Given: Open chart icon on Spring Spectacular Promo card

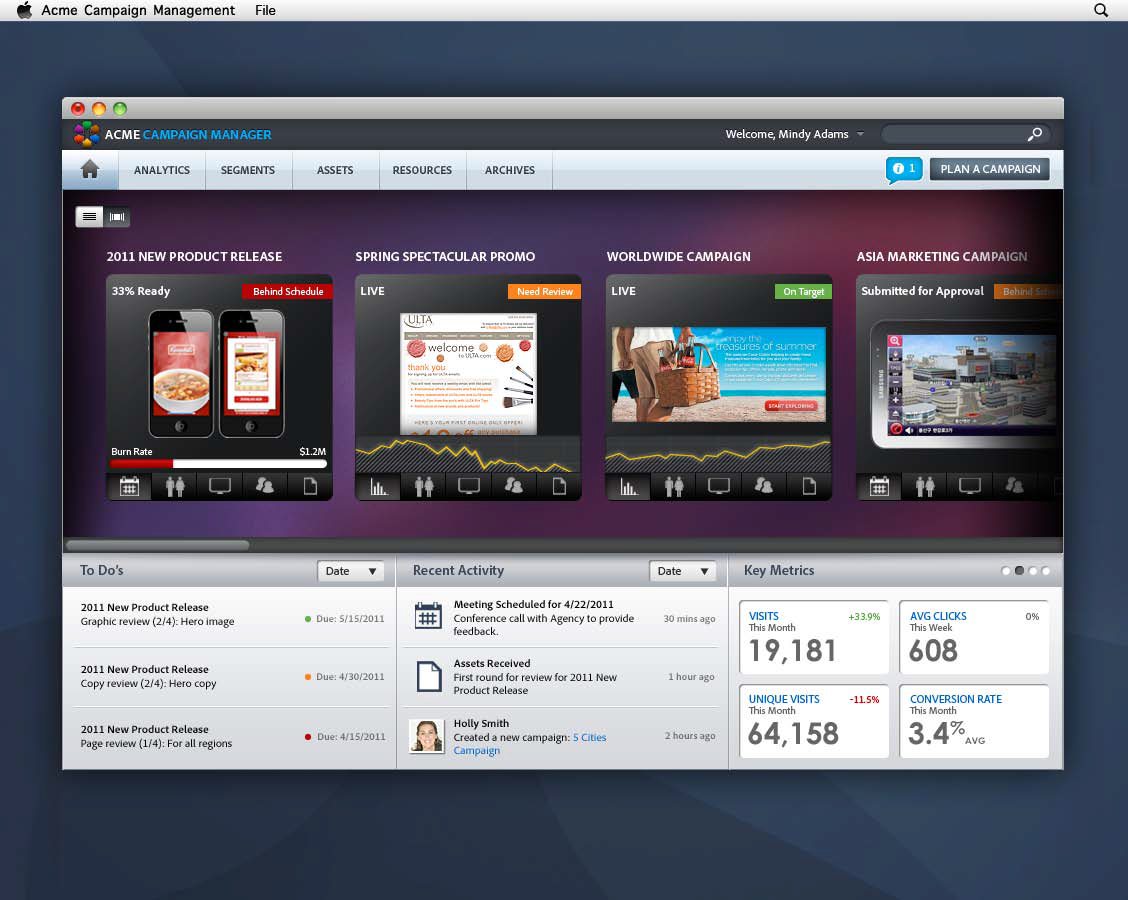Looking at the screenshot, I should coord(378,487).
